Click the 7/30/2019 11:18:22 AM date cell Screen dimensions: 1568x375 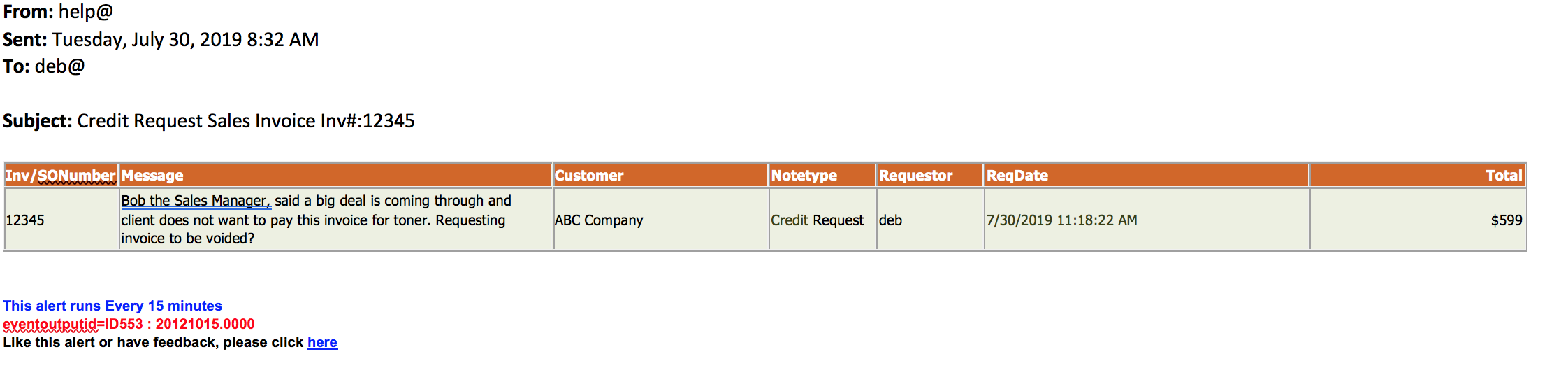click(1146, 220)
